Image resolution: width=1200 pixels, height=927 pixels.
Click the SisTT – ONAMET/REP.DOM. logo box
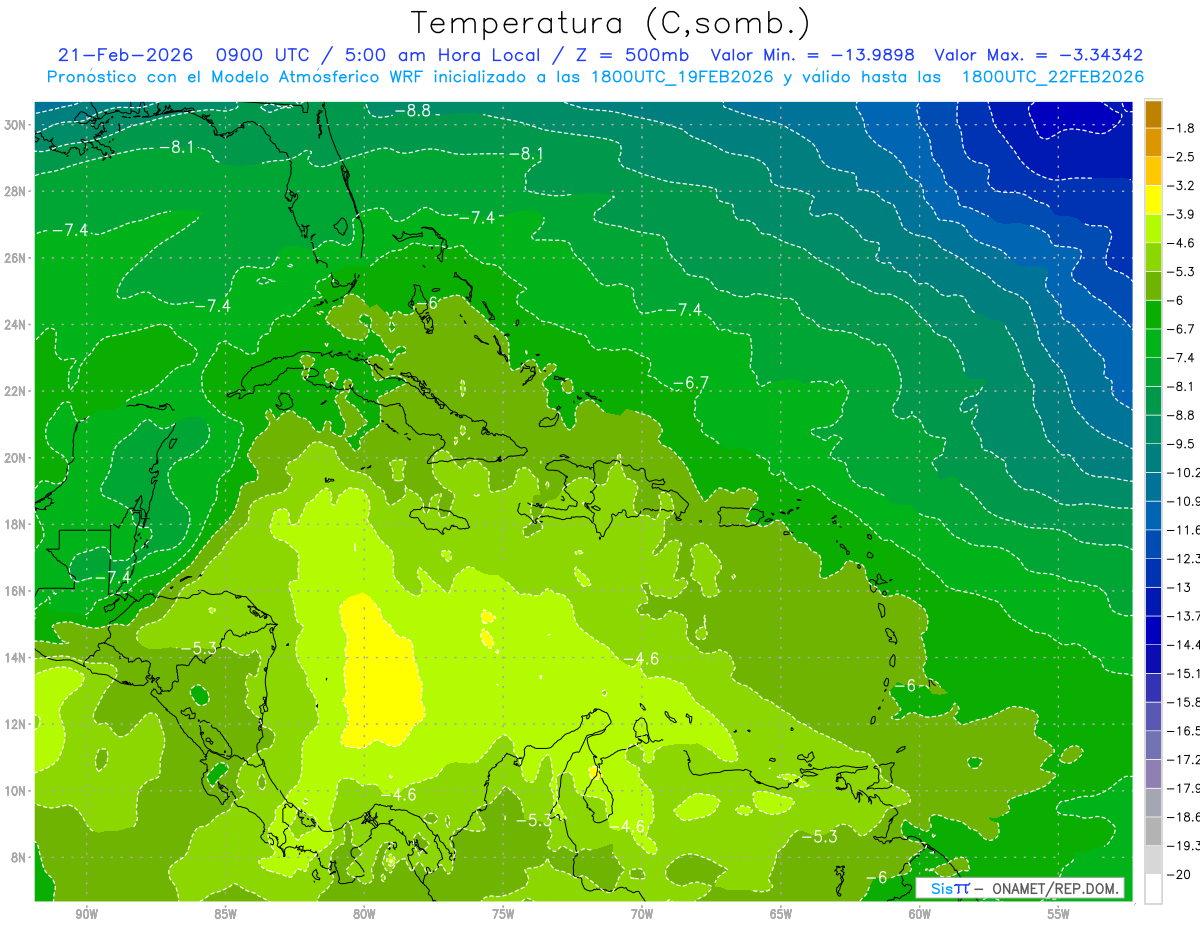(1019, 888)
